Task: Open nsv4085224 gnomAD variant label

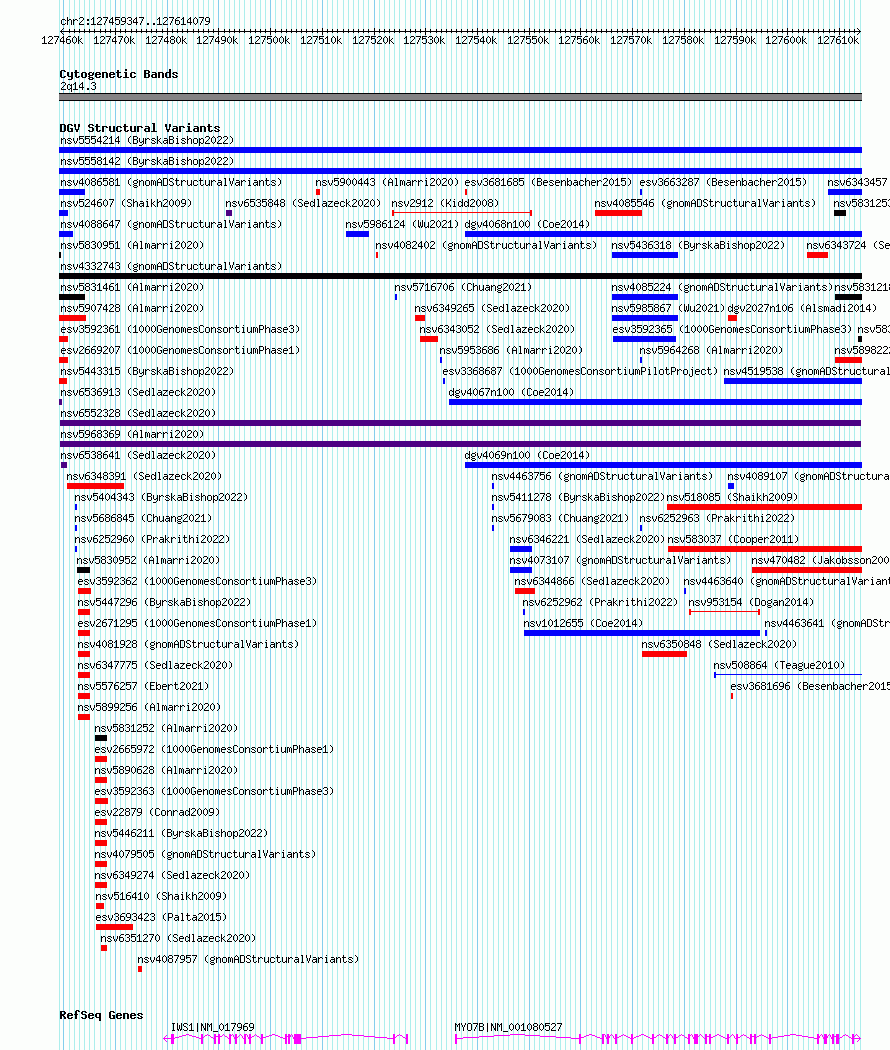Action: [722, 287]
